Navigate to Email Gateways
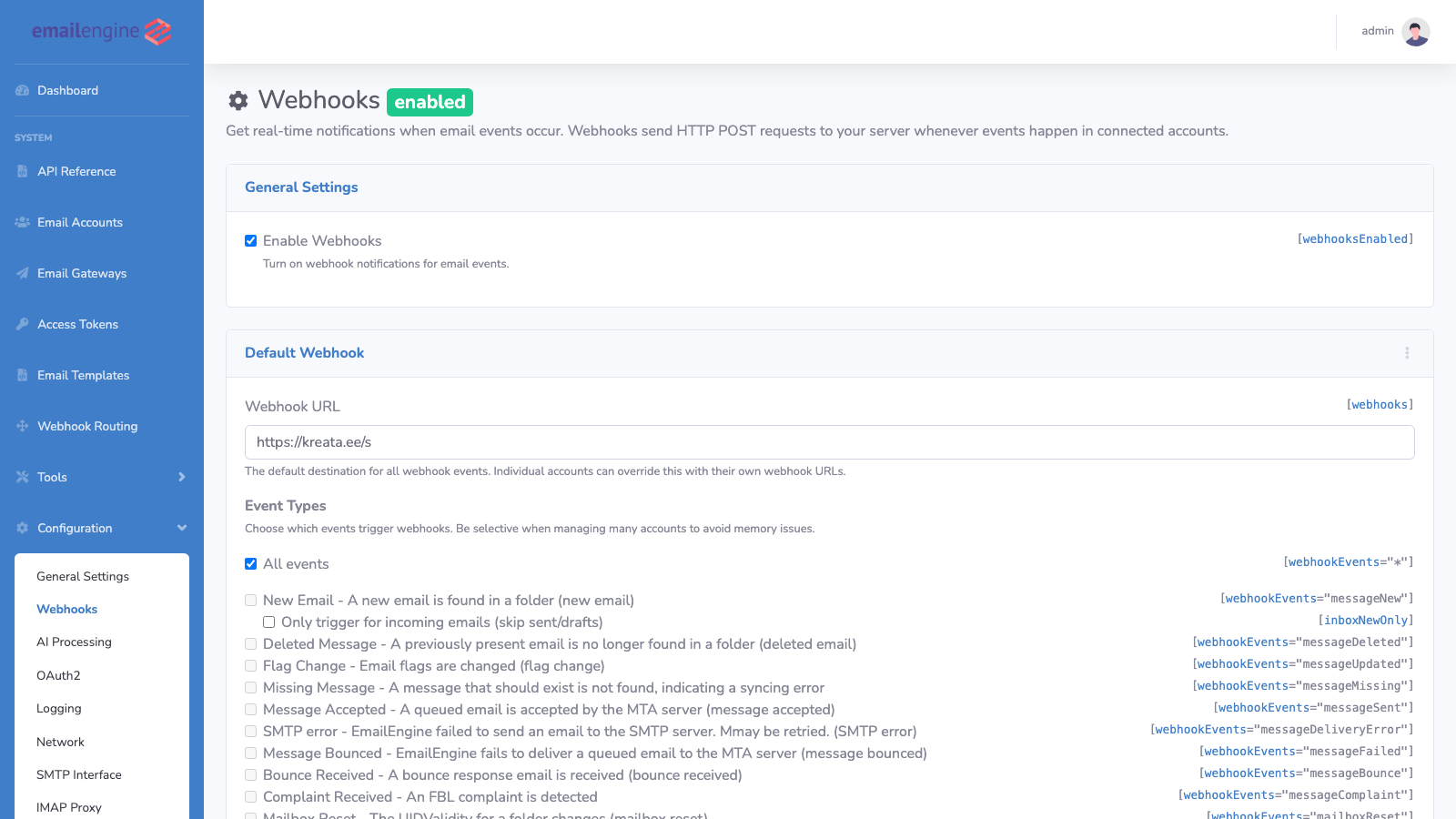This screenshot has height=819, width=1456. pyautogui.click(x=82, y=273)
